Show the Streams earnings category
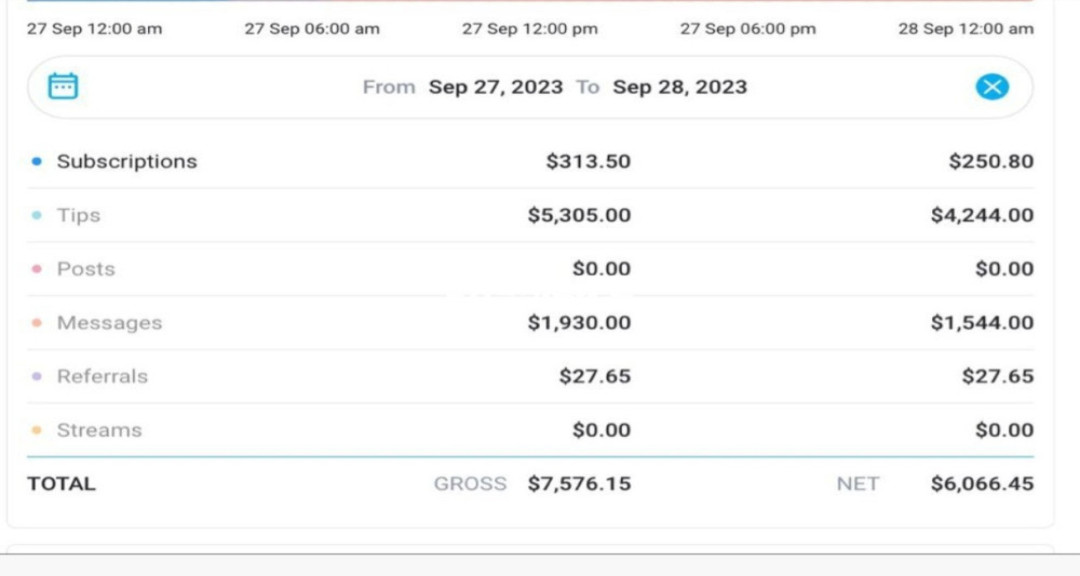This screenshot has height=576, width=1080. pos(99,430)
